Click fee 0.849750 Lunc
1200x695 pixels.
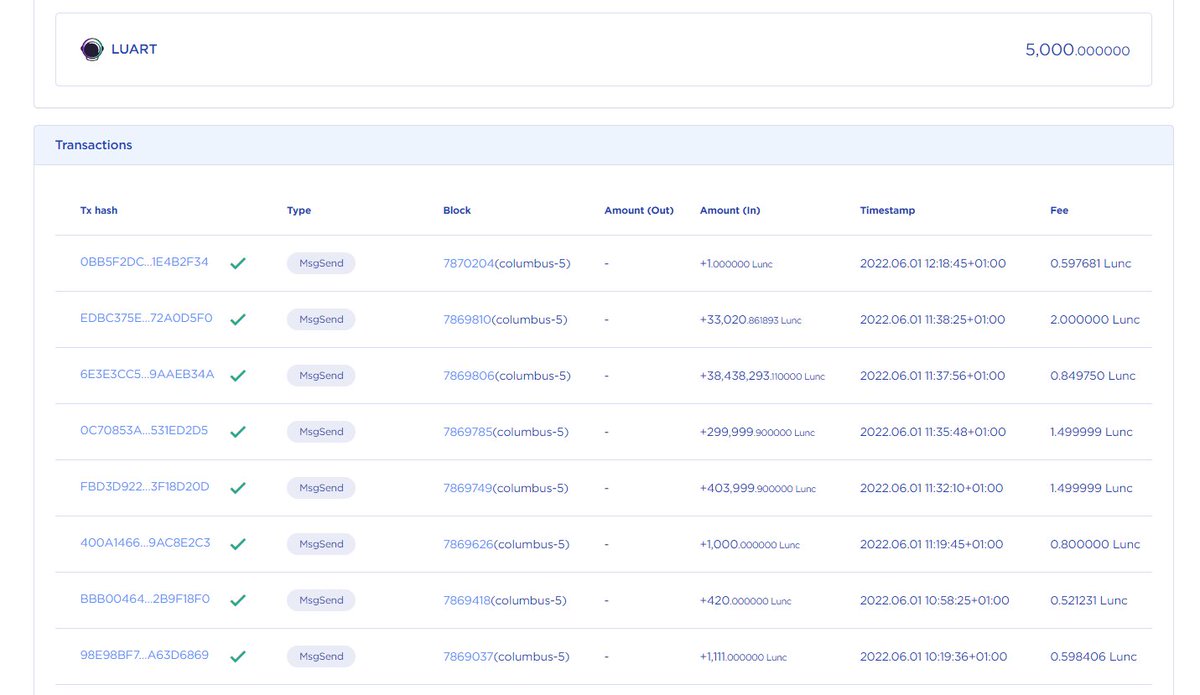[x=1093, y=375]
